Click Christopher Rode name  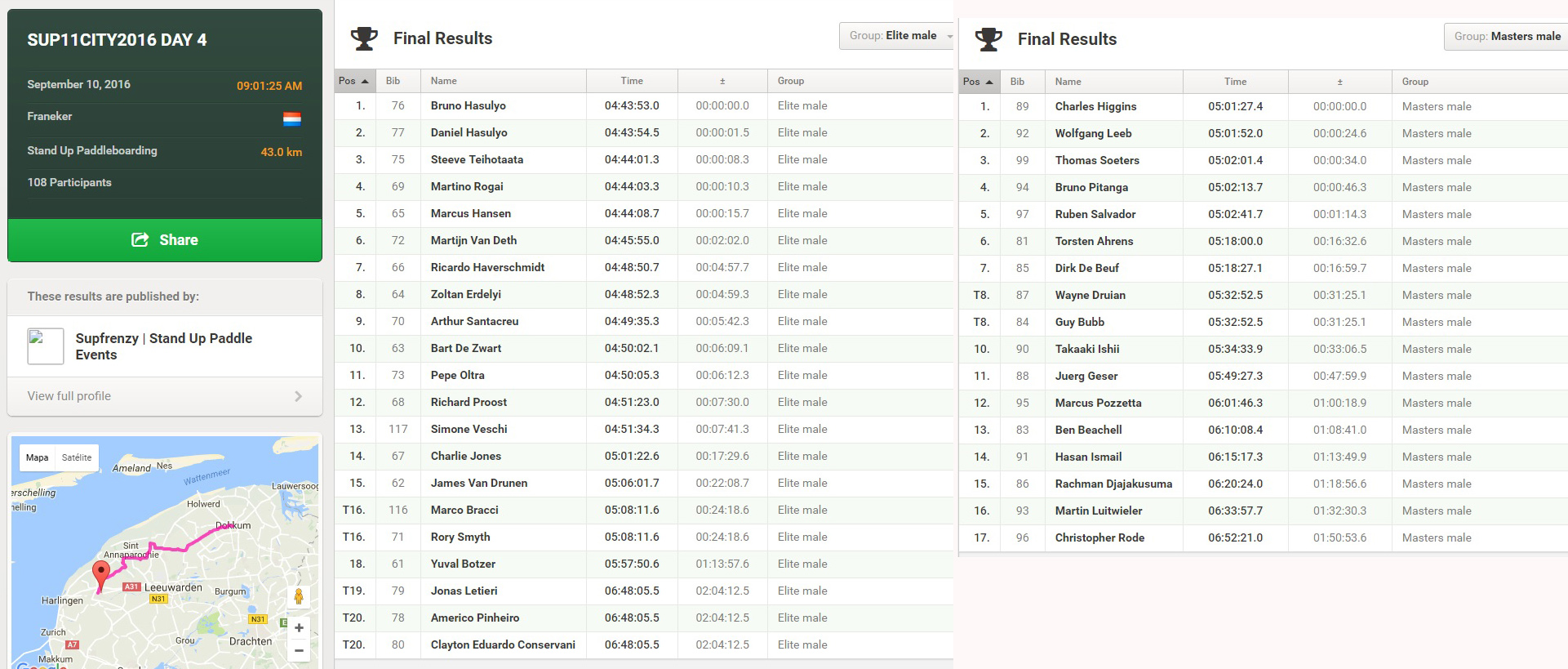[1100, 537]
